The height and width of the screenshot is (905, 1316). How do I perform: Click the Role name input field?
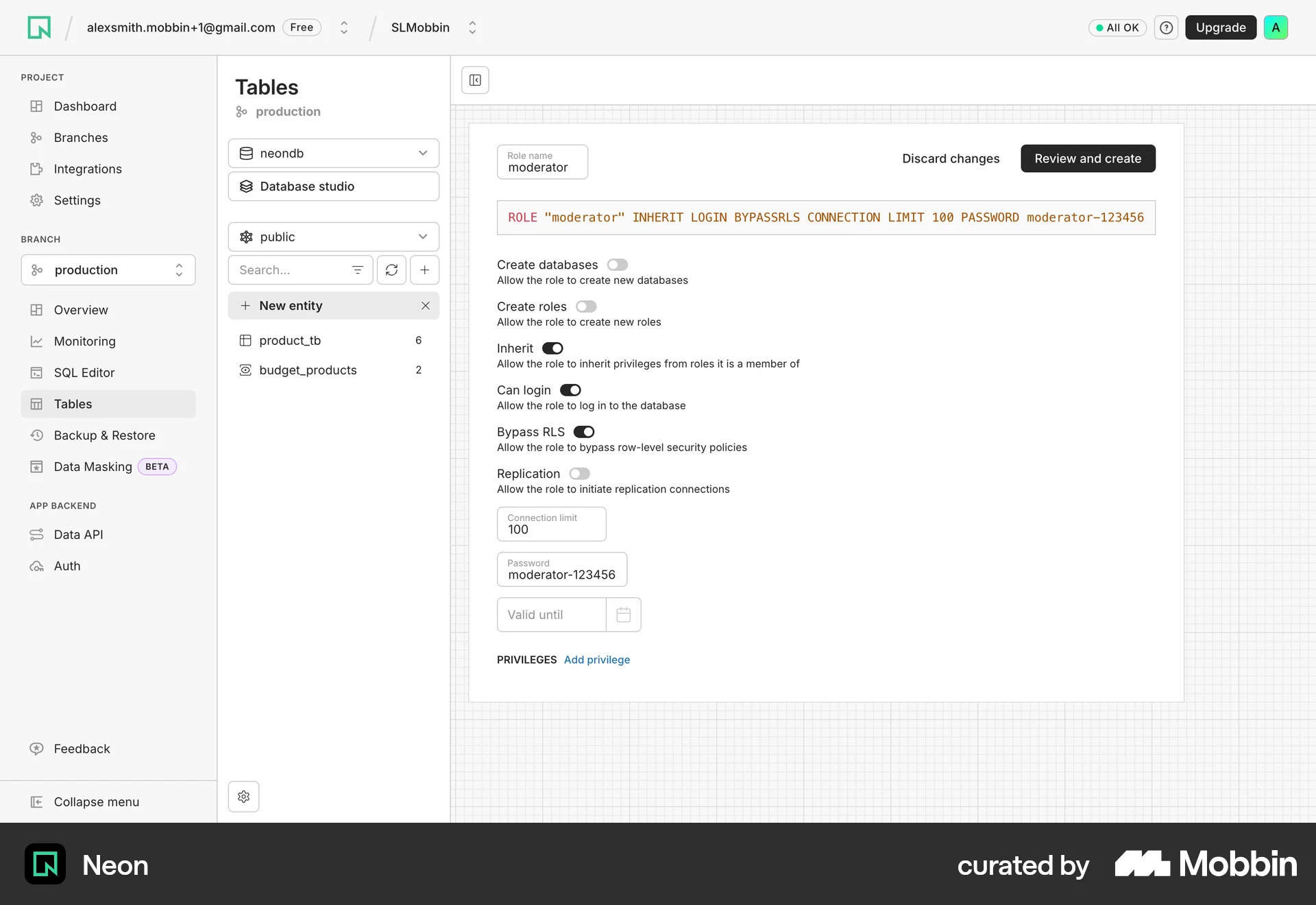coord(542,162)
